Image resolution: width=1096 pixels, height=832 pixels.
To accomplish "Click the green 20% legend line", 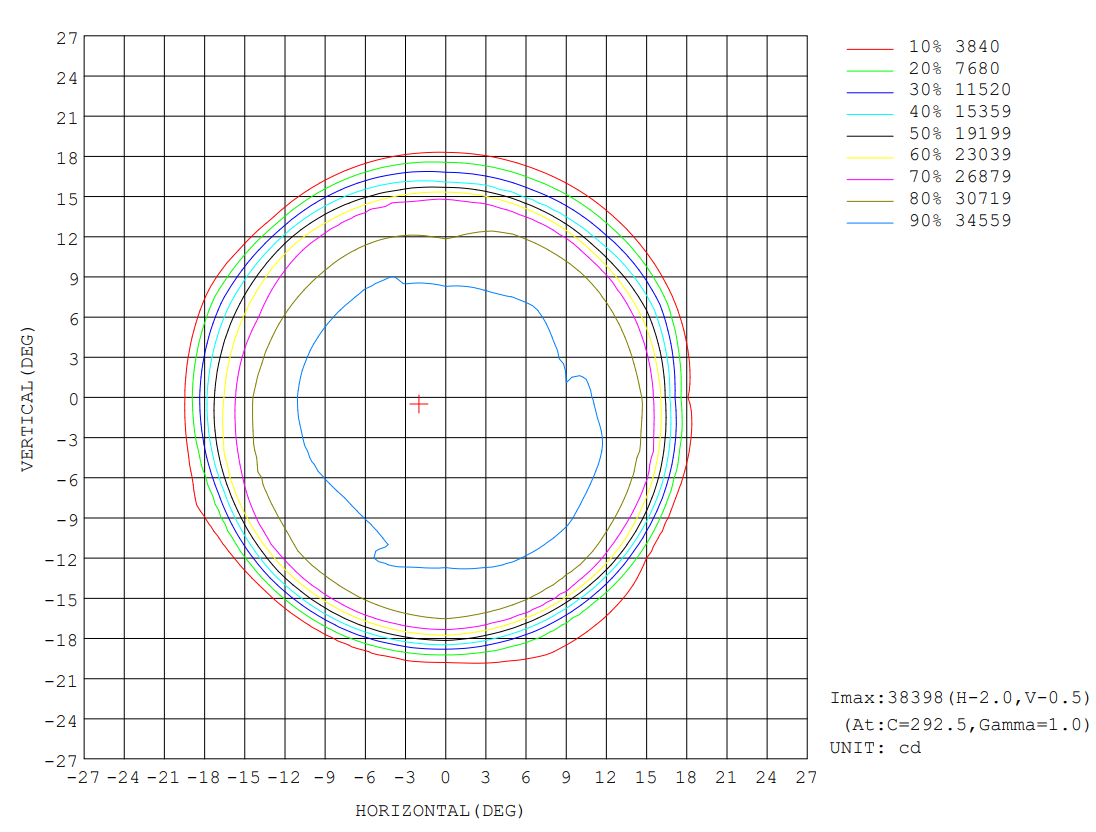I will (868, 70).
